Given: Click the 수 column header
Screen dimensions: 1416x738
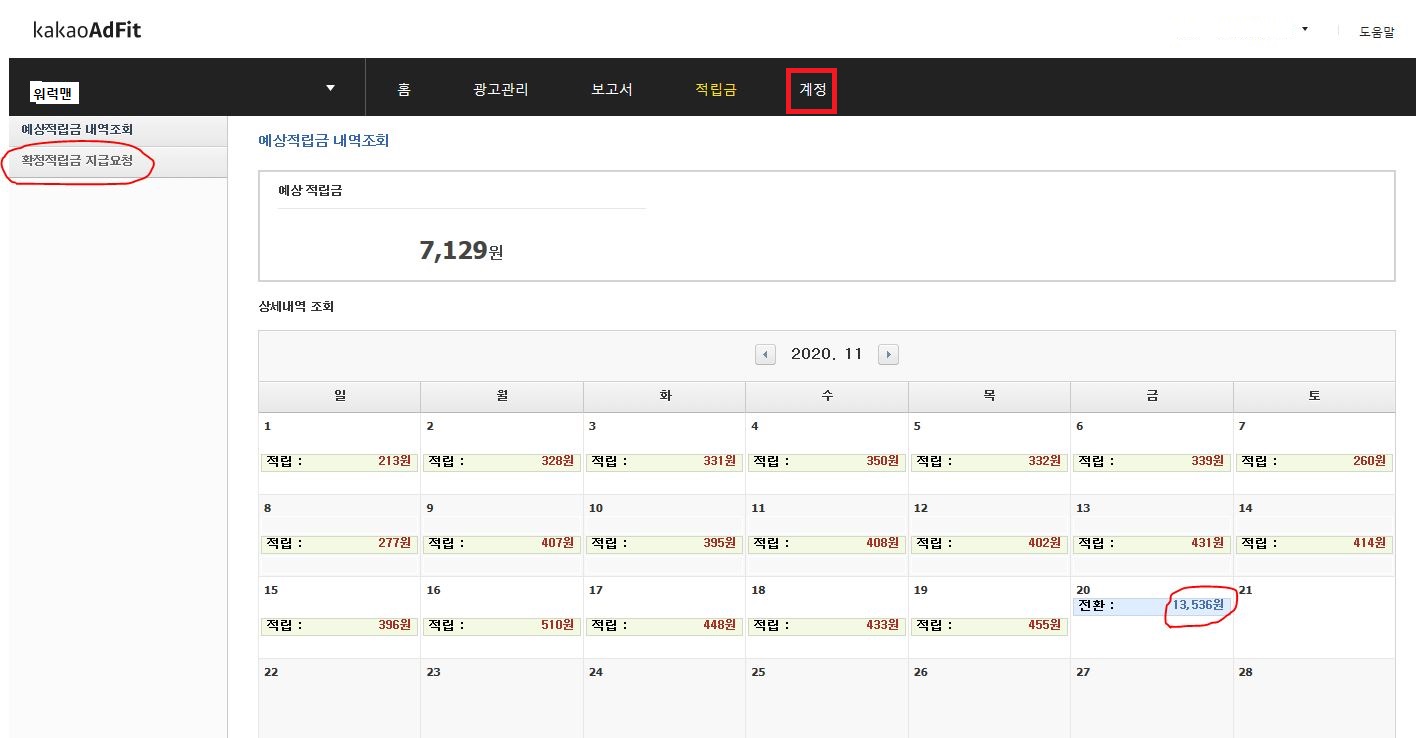Looking at the screenshot, I should click(x=827, y=396).
